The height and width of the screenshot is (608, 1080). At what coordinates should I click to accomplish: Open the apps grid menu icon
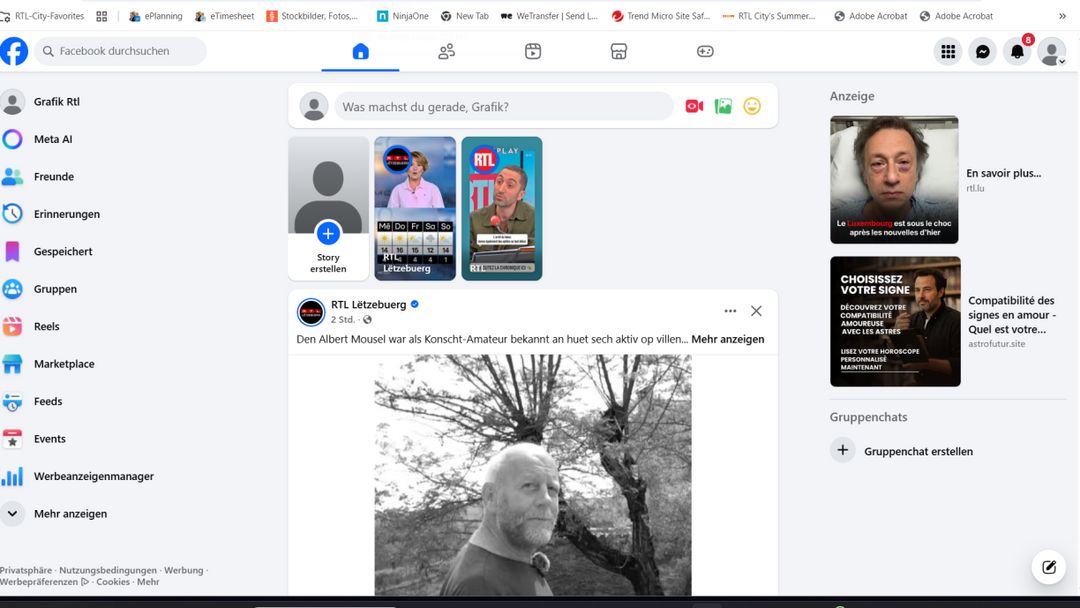pos(948,52)
